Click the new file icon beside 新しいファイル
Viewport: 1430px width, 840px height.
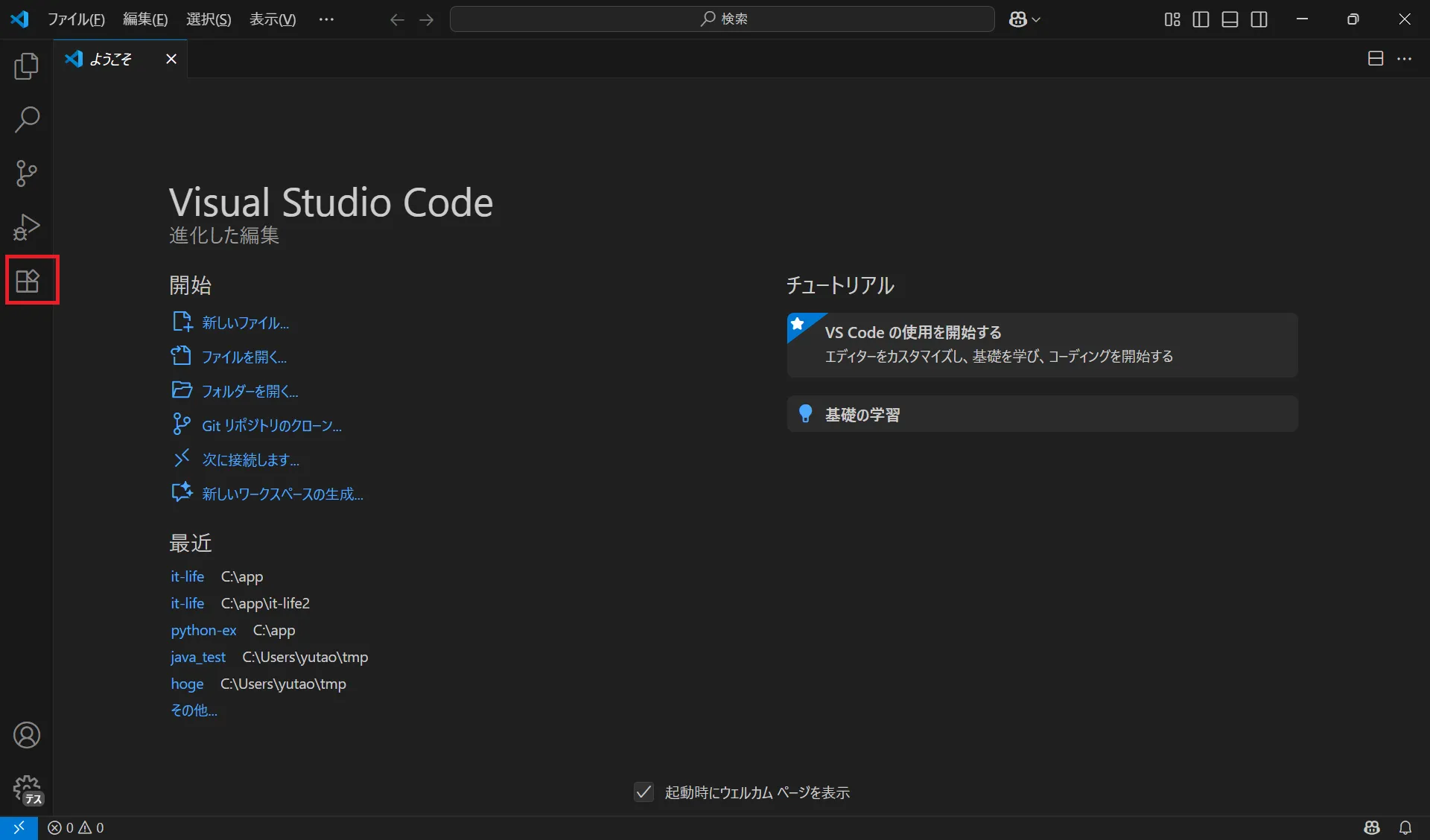tap(182, 322)
